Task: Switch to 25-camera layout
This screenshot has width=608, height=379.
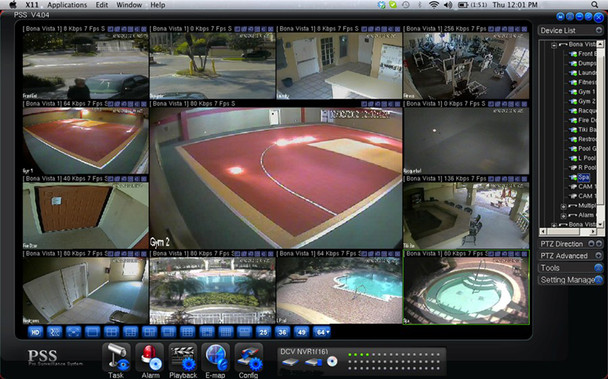Action: point(264,332)
